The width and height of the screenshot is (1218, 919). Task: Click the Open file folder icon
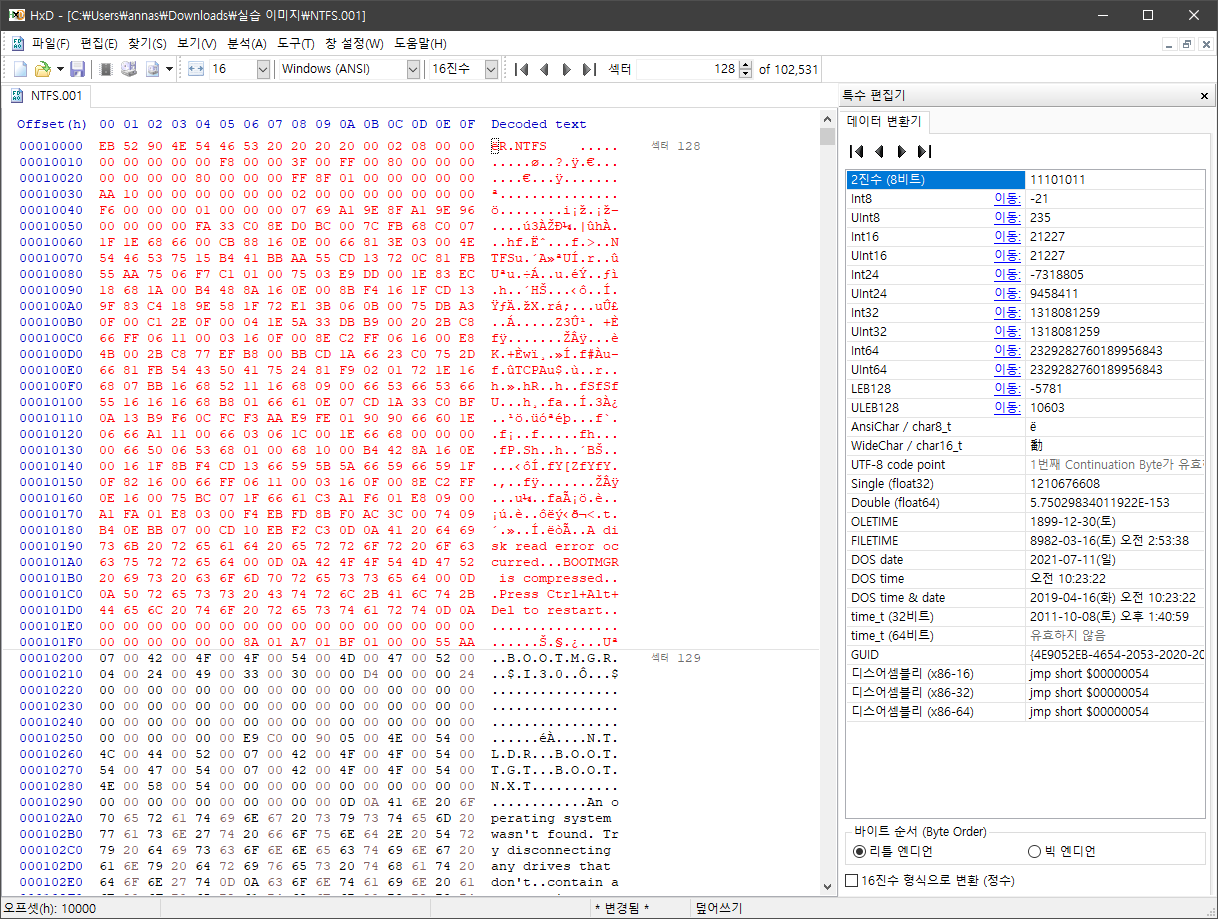(x=43, y=69)
